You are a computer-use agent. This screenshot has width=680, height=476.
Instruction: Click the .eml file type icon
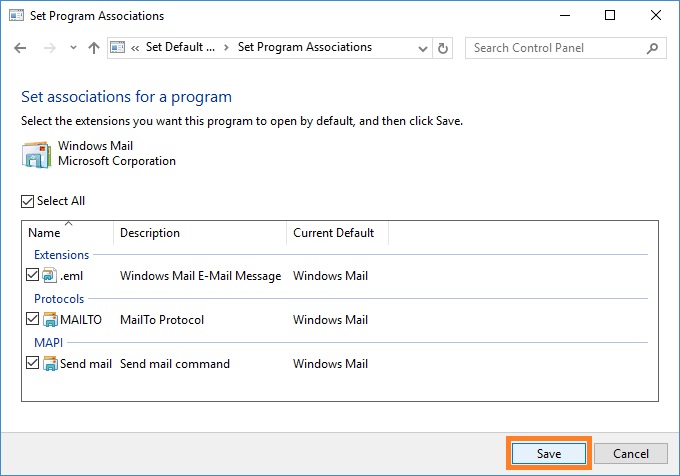(49, 275)
